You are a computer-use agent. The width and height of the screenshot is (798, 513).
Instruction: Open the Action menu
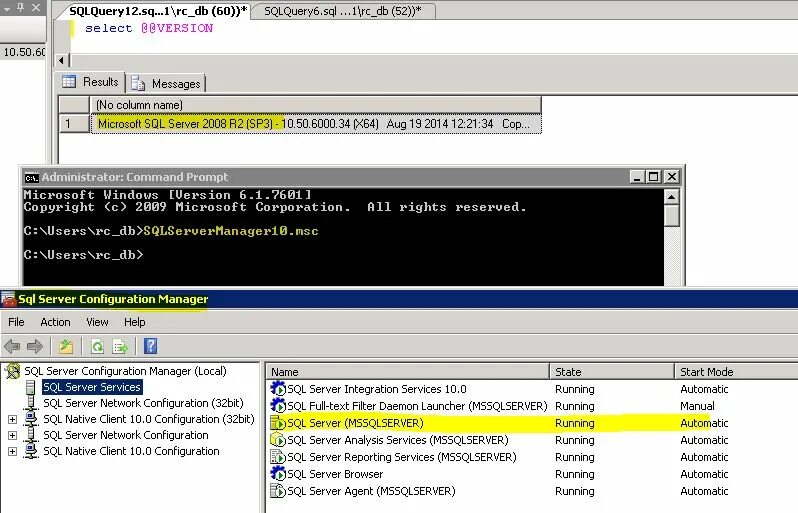pyautogui.click(x=55, y=322)
